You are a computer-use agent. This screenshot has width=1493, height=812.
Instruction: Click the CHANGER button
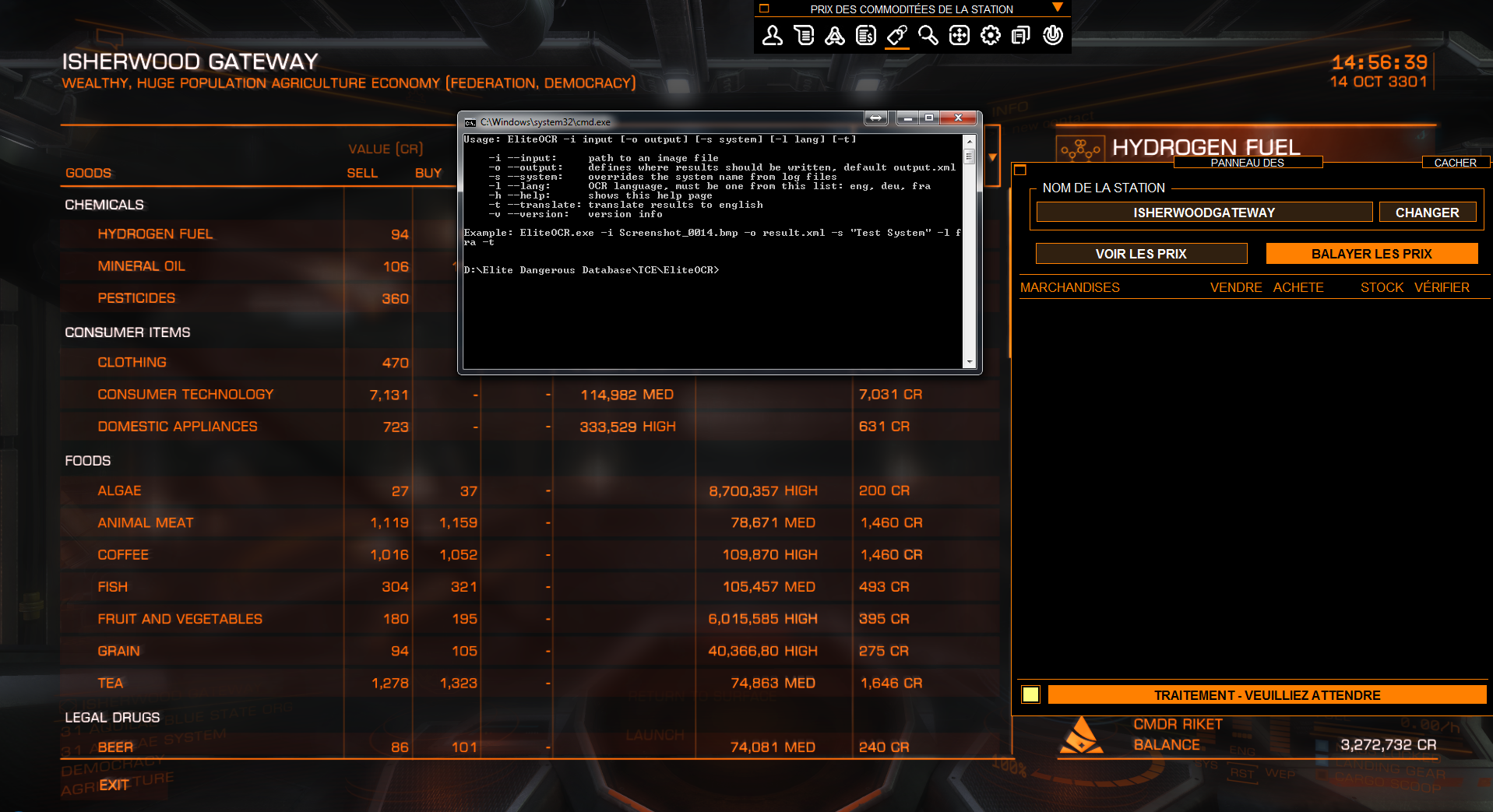1428,213
